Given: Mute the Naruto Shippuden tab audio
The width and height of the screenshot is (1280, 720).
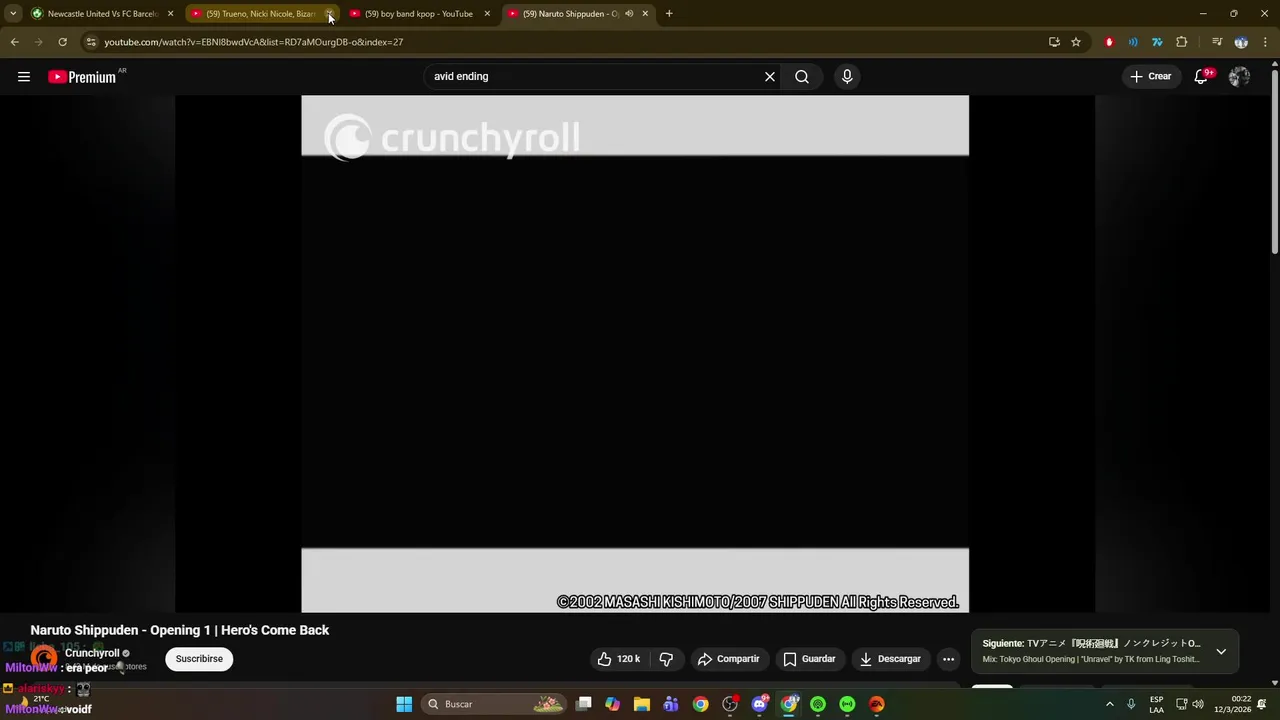Looking at the screenshot, I should coord(629,14).
